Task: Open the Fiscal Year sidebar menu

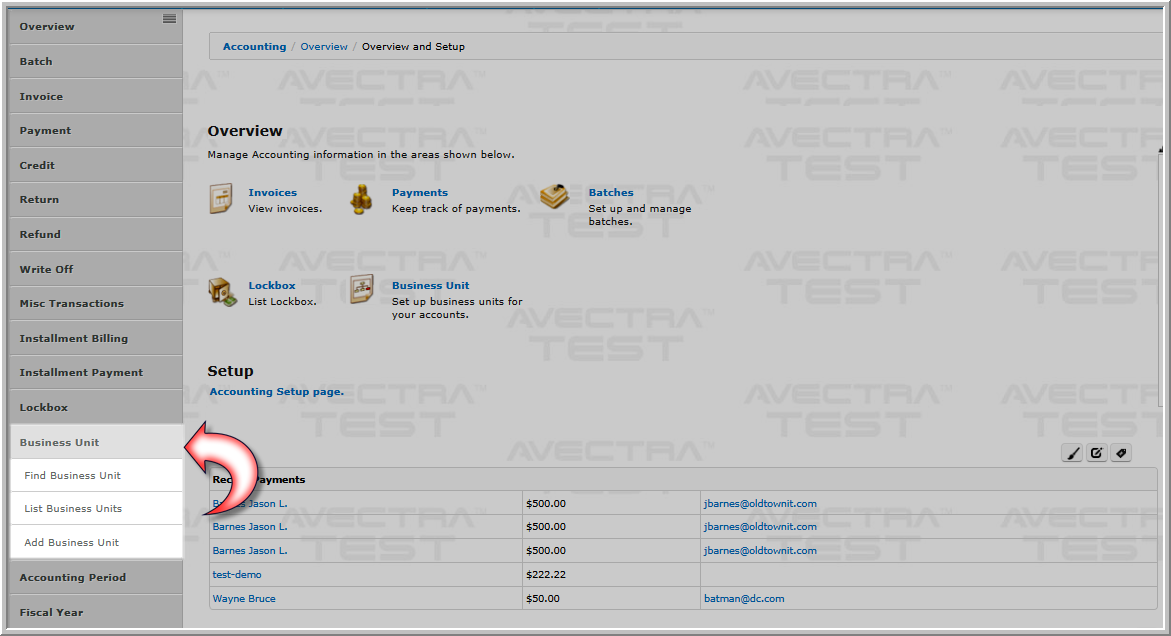Action: pyautogui.click(x=96, y=612)
